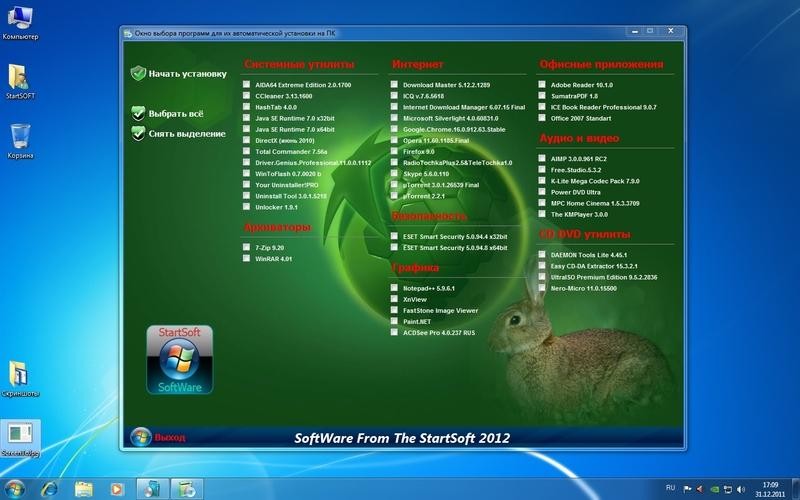Click the DirectX (июнь 2010) label
800x500 pixels.
point(285,140)
